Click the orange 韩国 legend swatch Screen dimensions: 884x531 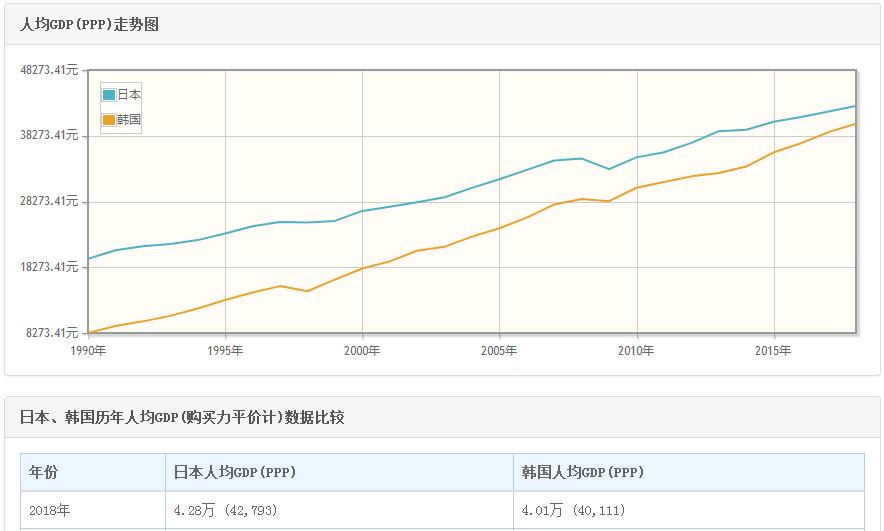tap(109, 120)
